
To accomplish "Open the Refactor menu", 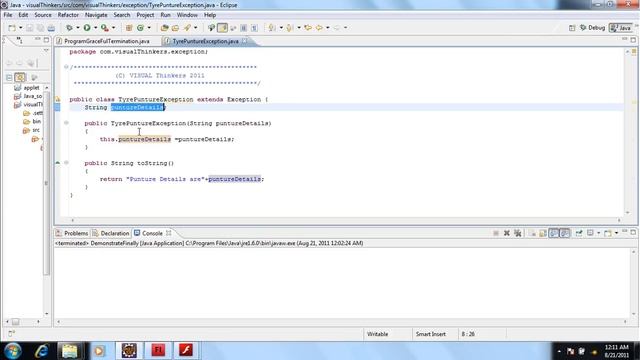I will pos(68,15).
